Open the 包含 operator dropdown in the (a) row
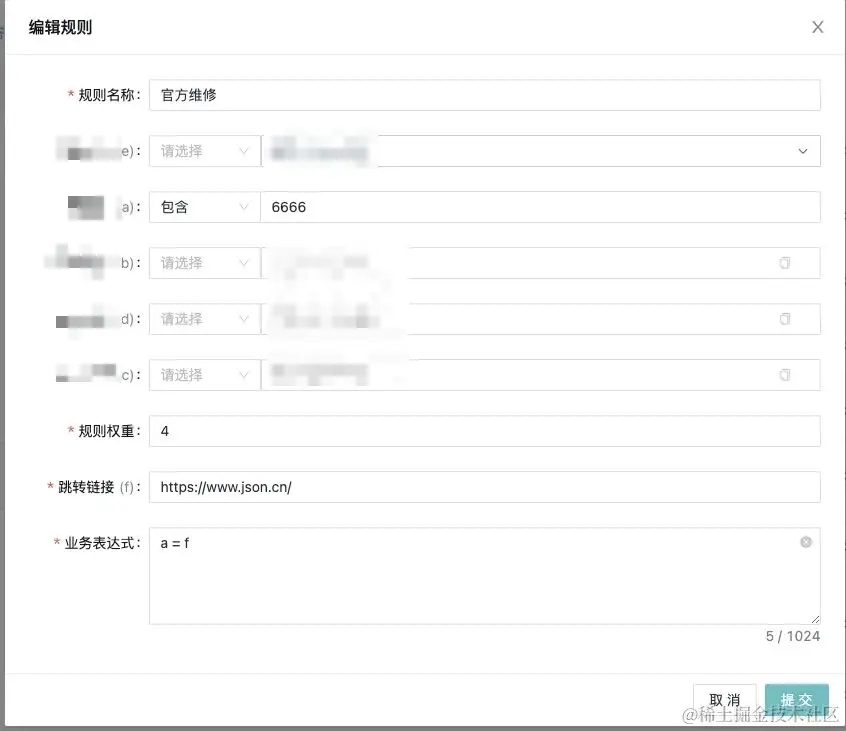 coord(204,207)
